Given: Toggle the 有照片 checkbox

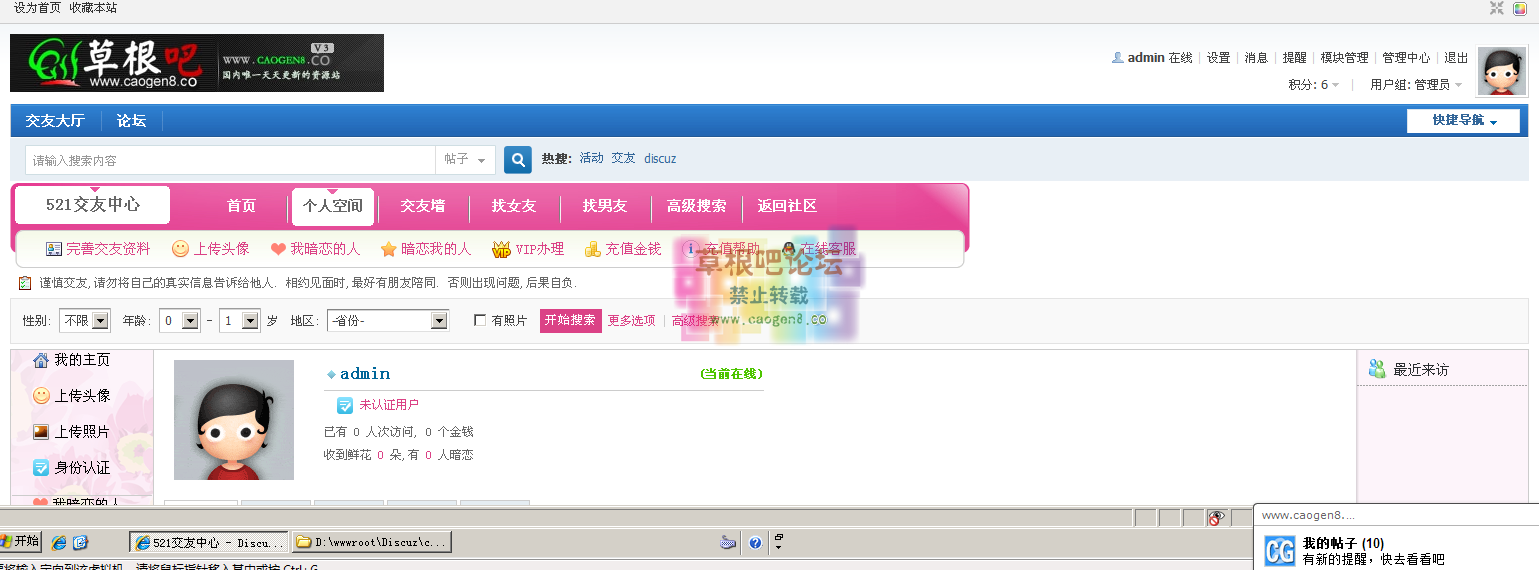Looking at the screenshot, I should click(x=481, y=321).
